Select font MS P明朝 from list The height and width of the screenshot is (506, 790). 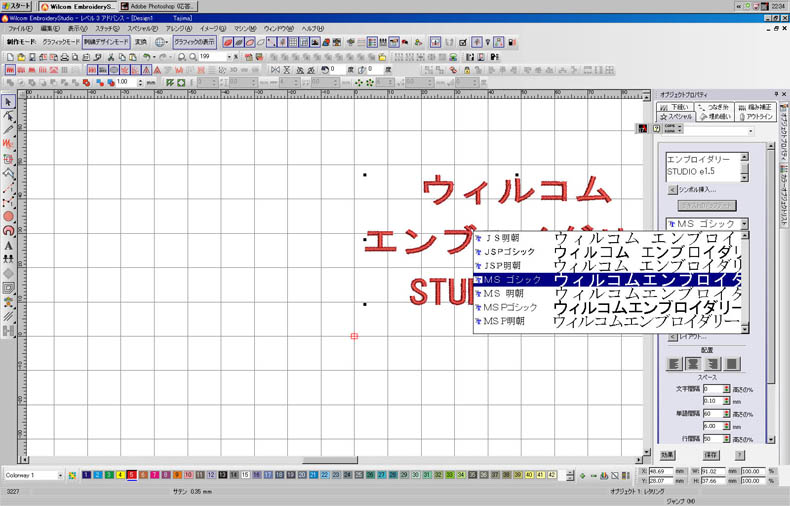coord(607,321)
